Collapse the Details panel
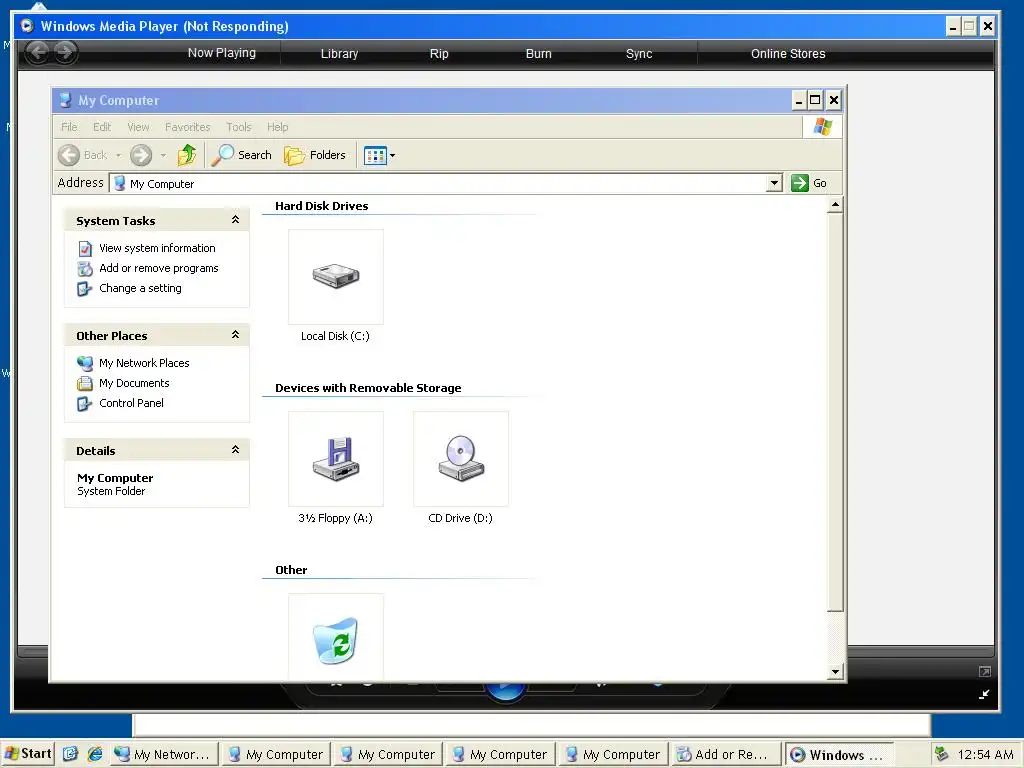The image size is (1024, 768). (x=236, y=449)
